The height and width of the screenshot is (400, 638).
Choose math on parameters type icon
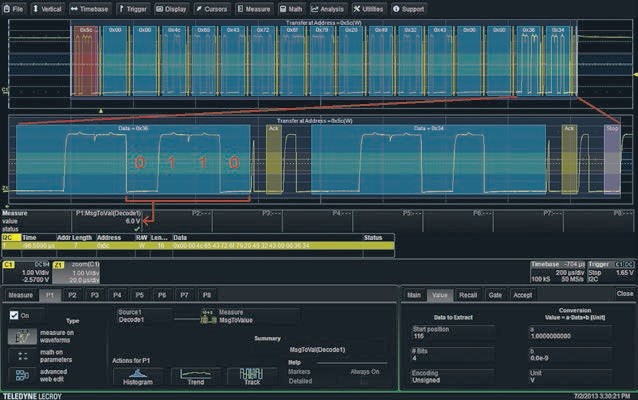tap(22, 356)
